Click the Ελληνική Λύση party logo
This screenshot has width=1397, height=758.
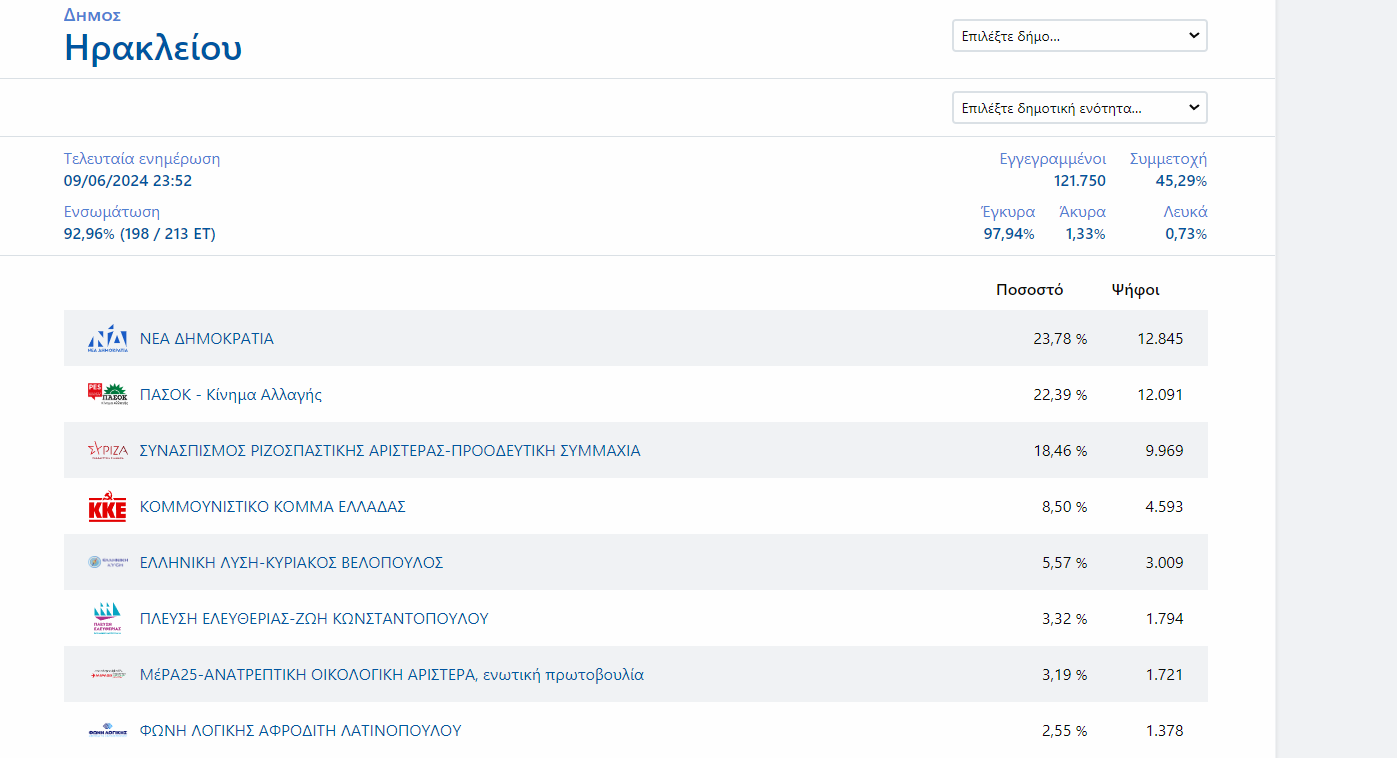point(107,563)
